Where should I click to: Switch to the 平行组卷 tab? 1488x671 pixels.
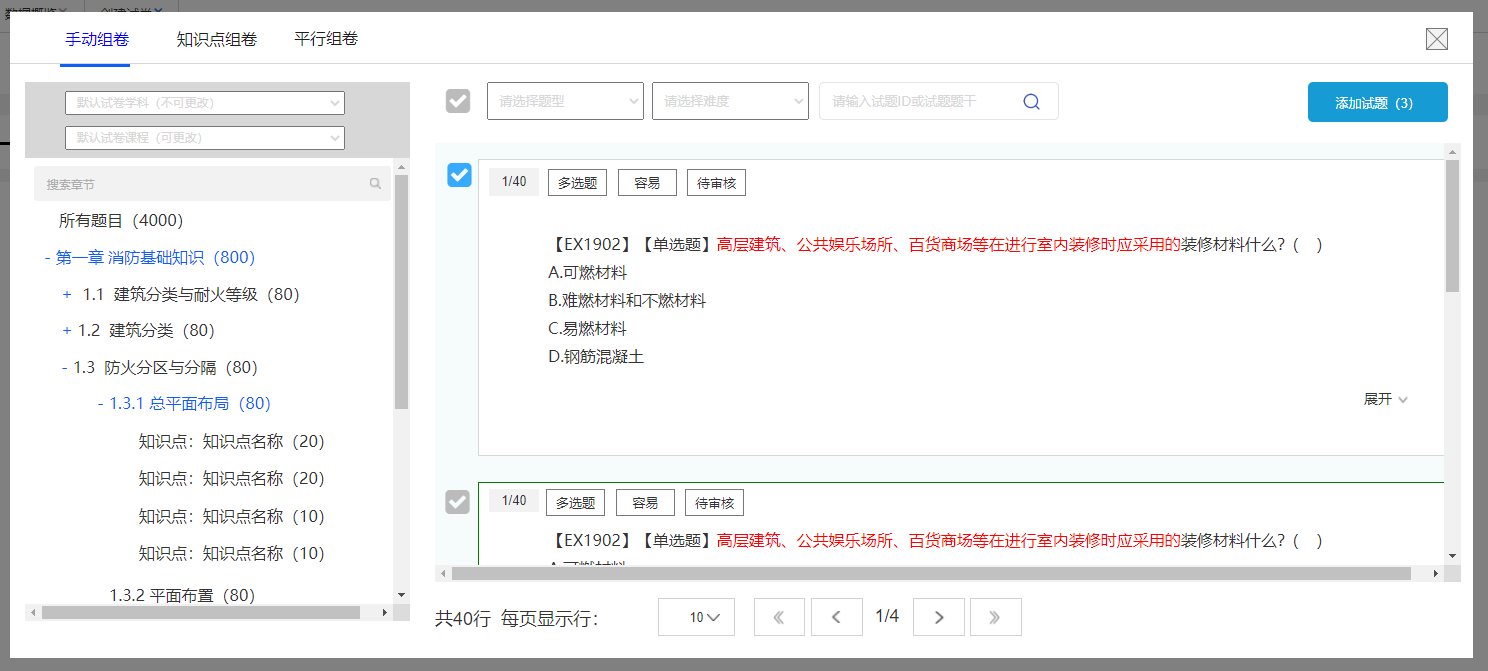326,39
